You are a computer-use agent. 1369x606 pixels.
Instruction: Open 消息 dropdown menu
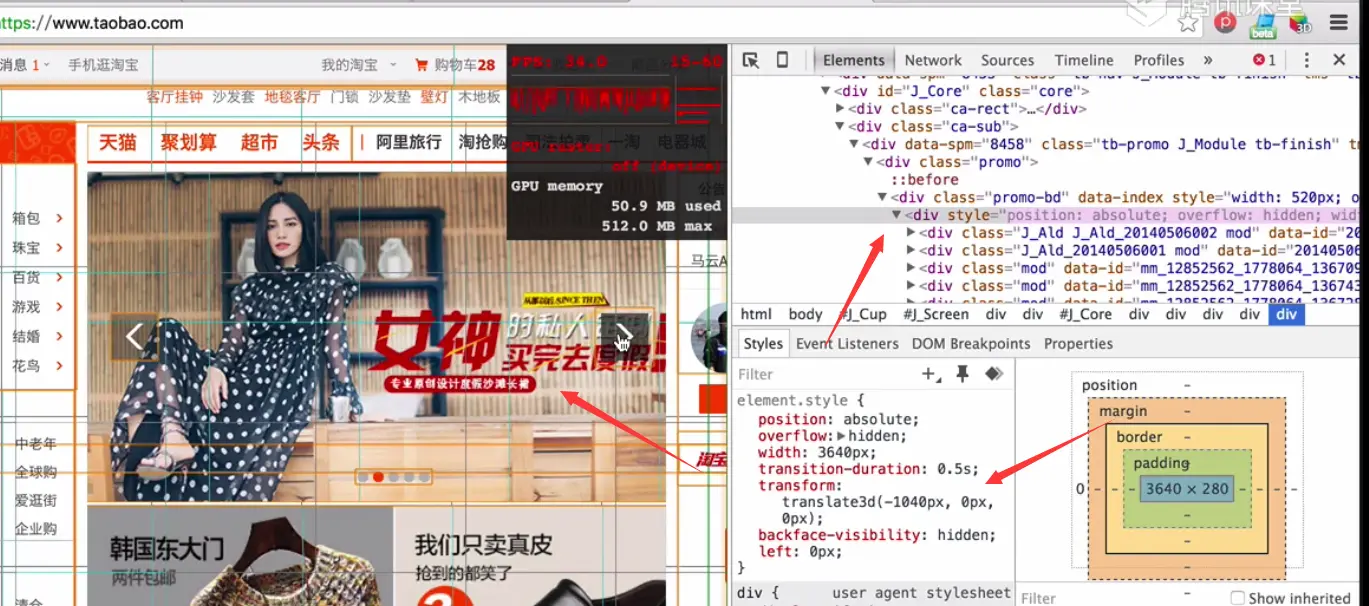(x=25, y=65)
